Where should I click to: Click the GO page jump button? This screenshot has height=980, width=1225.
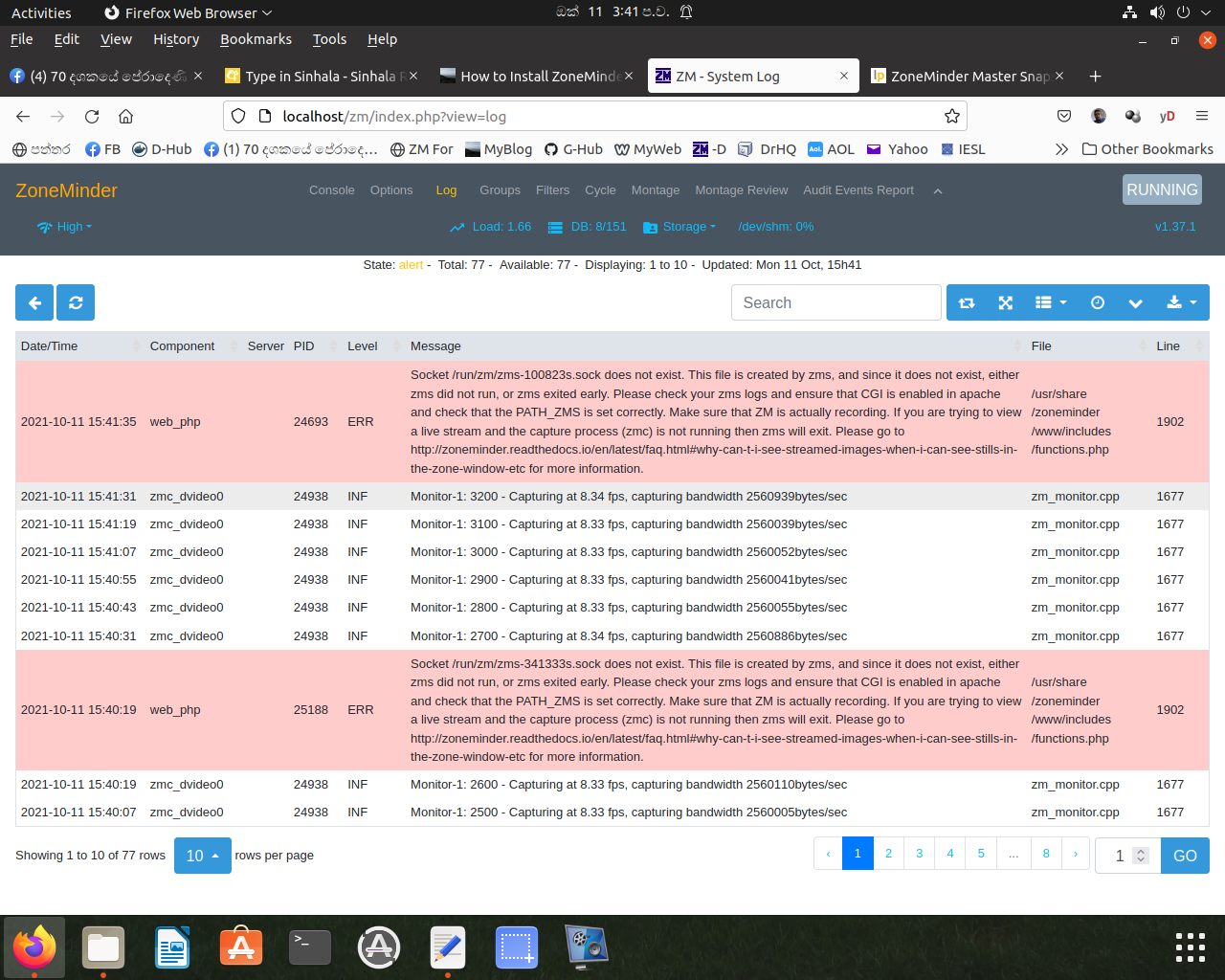click(x=1185, y=856)
